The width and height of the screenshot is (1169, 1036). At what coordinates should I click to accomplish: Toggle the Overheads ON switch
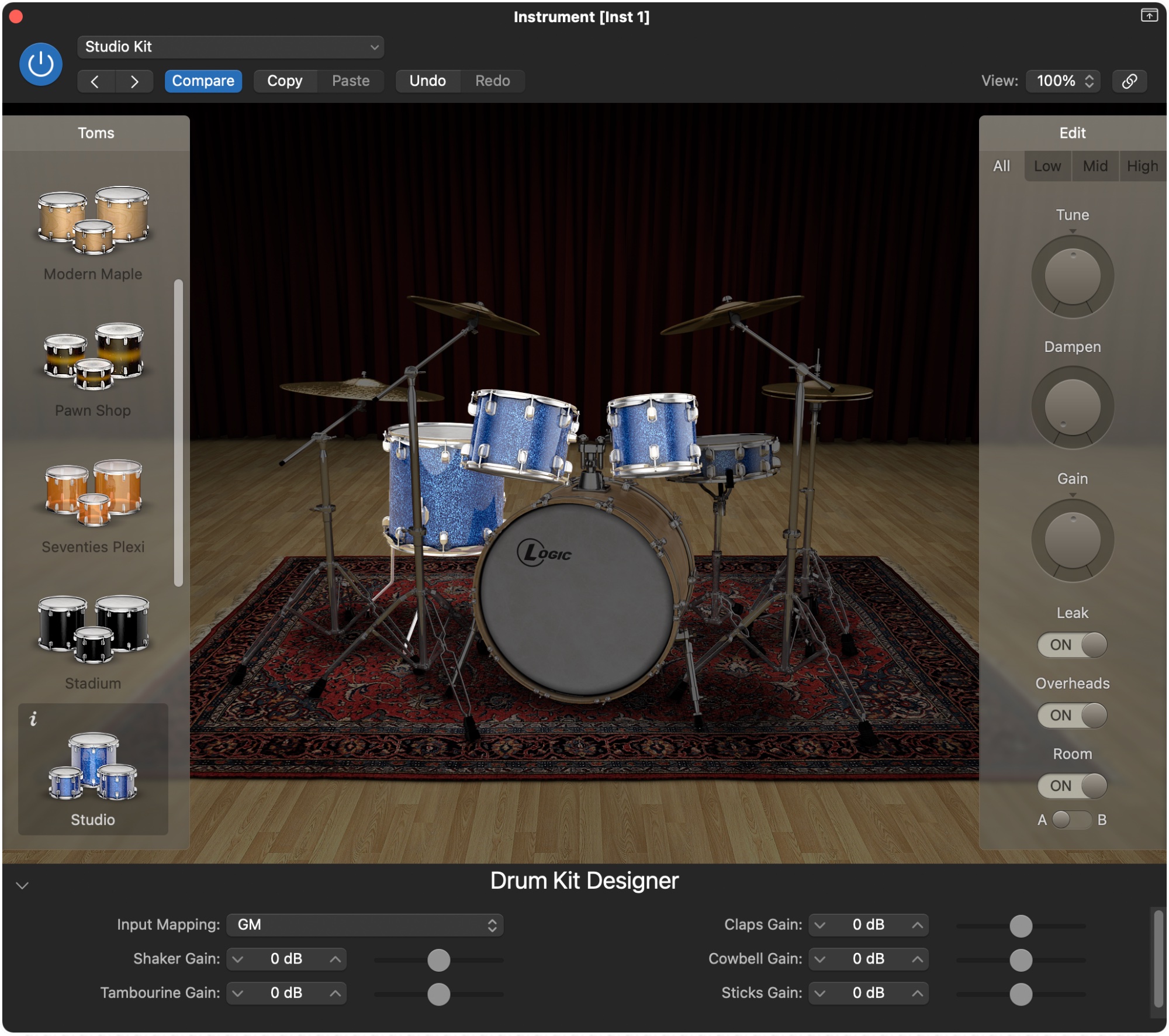click(1072, 716)
